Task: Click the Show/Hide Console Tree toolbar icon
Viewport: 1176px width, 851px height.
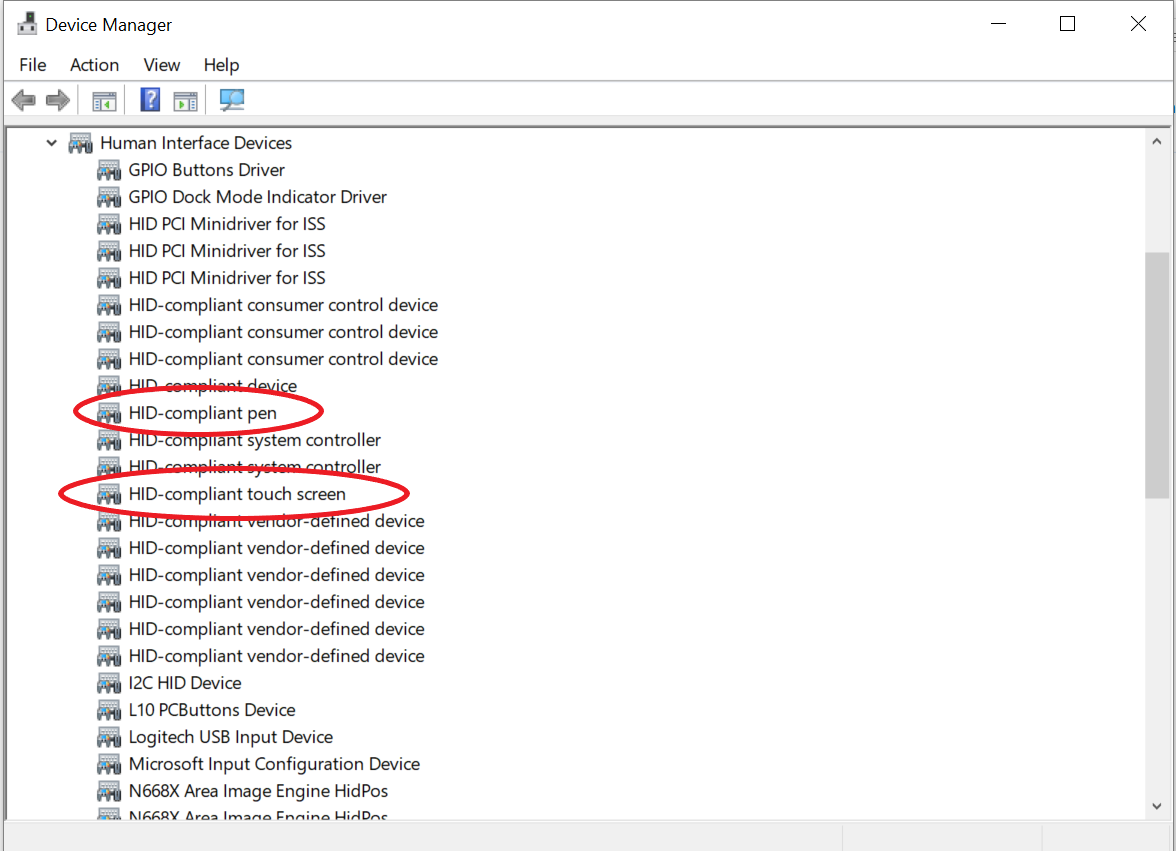Action: click(x=103, y=99)
